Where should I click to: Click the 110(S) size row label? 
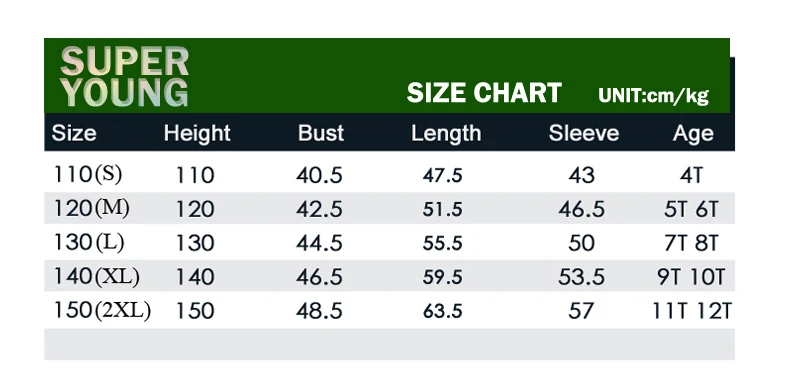(x=87, y=175)
